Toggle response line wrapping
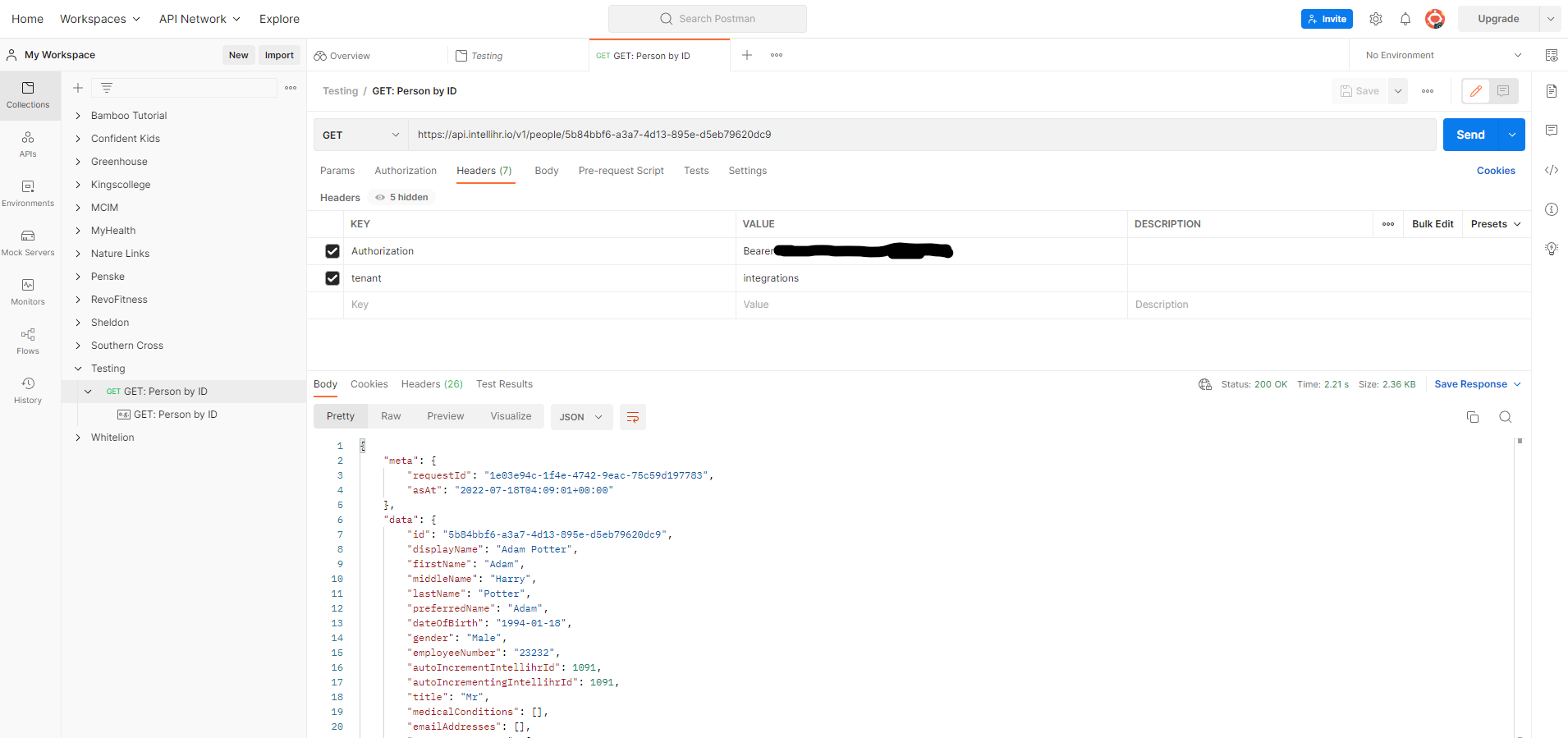The height and width of the screenshot is (738, 1568). coord(633,417)
